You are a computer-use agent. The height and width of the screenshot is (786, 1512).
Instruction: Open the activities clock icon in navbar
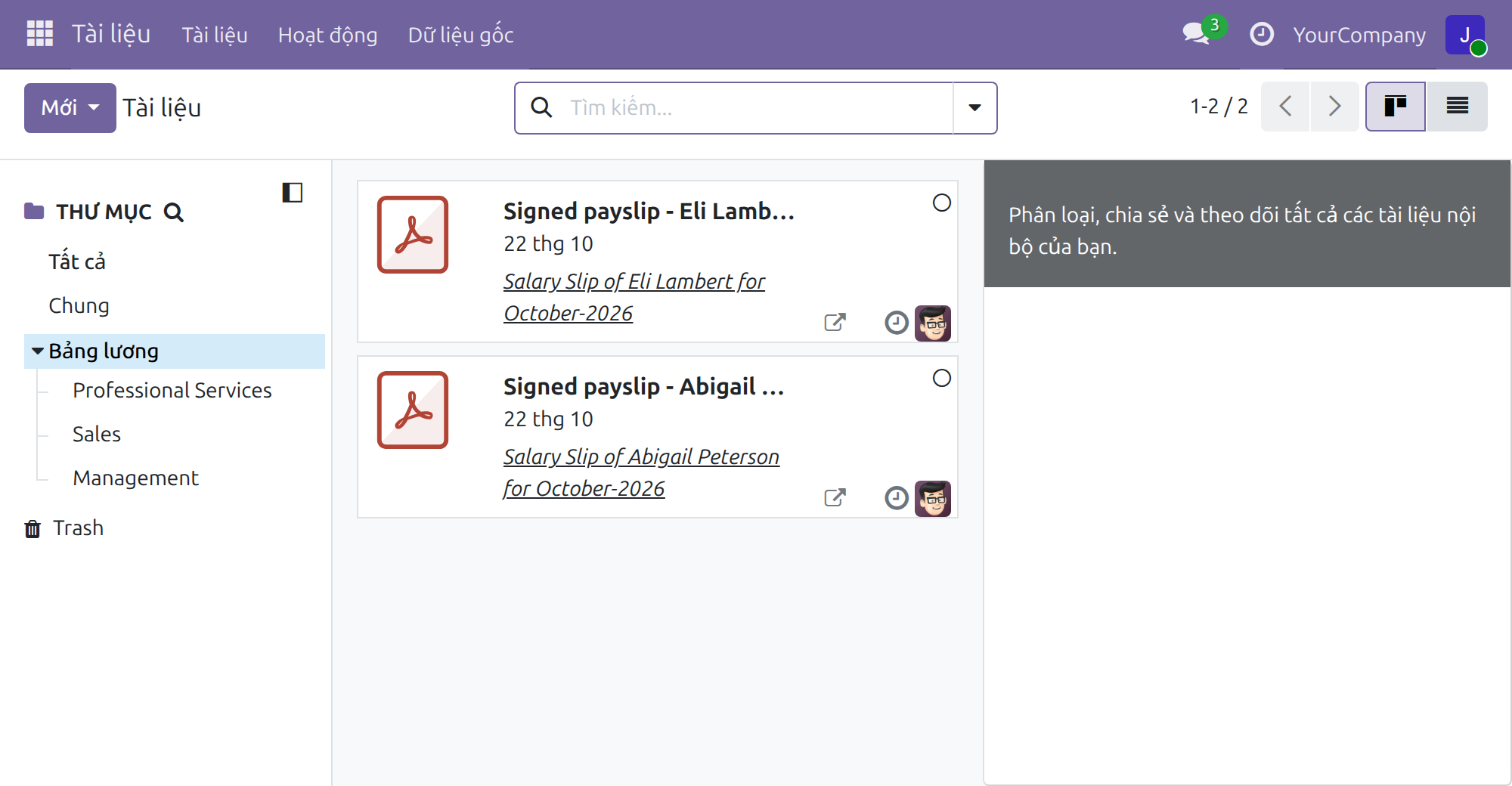[x=1262, y=34]
